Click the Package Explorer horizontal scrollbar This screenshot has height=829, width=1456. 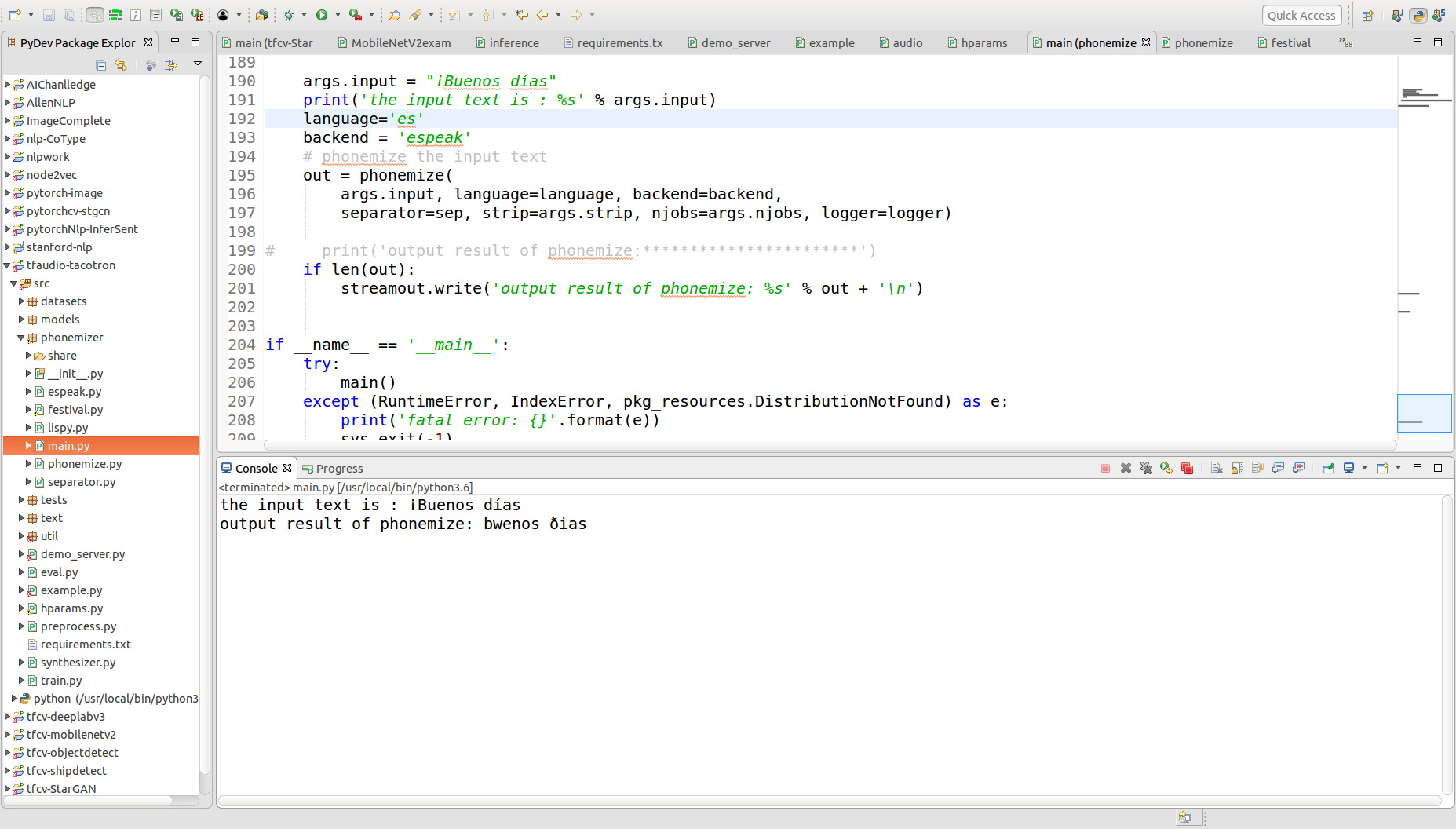88,801
